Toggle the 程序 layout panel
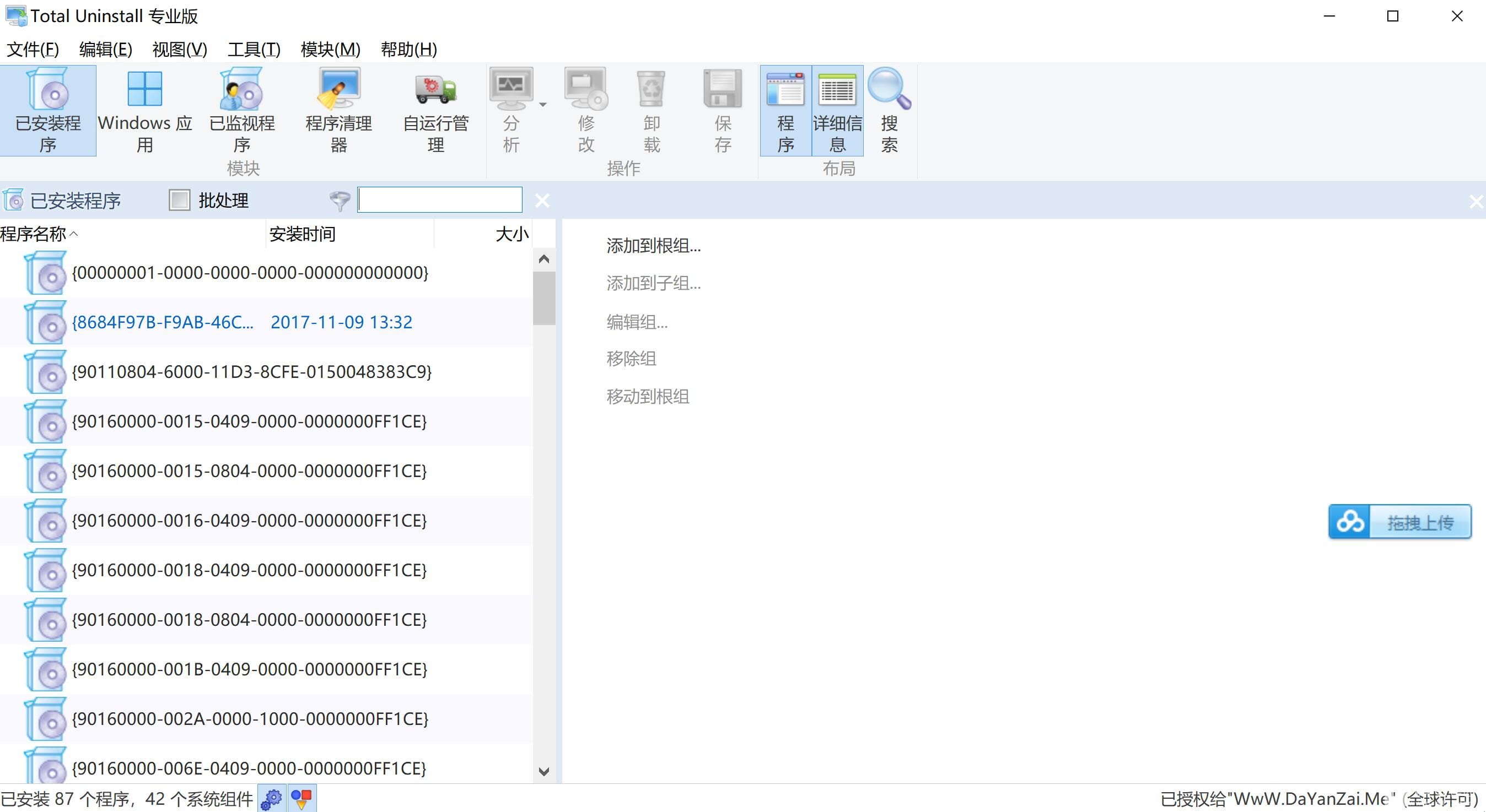Viewport: 1486px width, 812px height. pos(785,110)
